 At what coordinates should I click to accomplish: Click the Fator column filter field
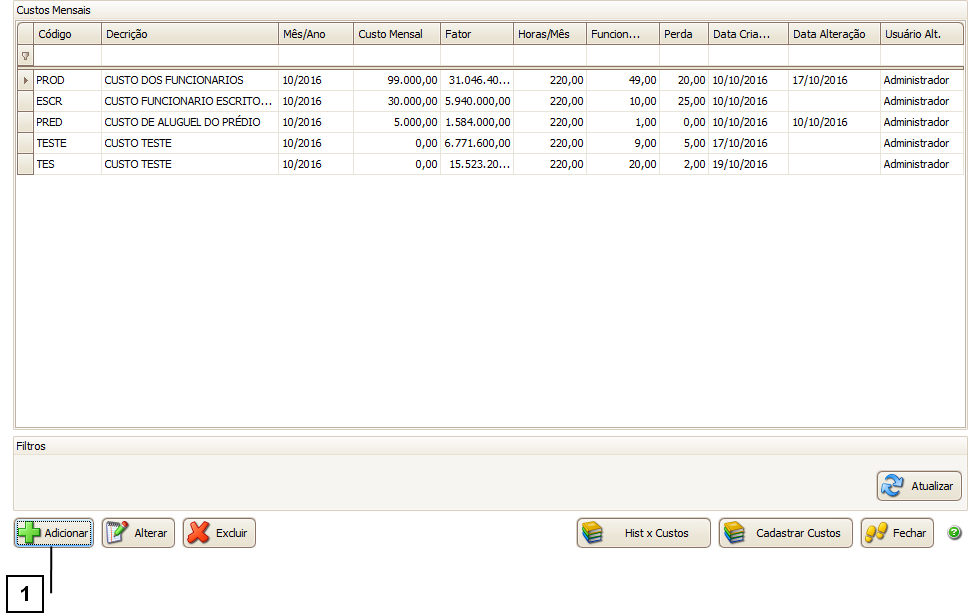click(476, 57)
